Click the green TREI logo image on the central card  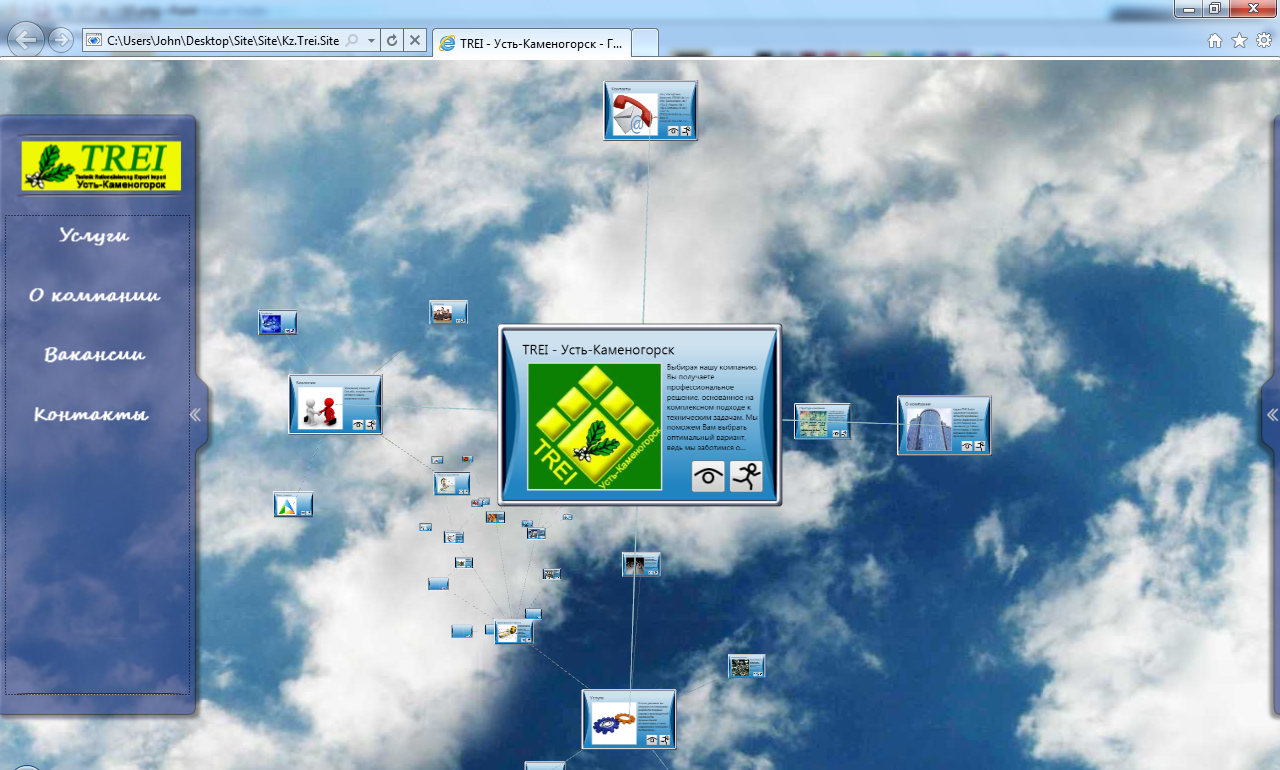pos(595,427)
